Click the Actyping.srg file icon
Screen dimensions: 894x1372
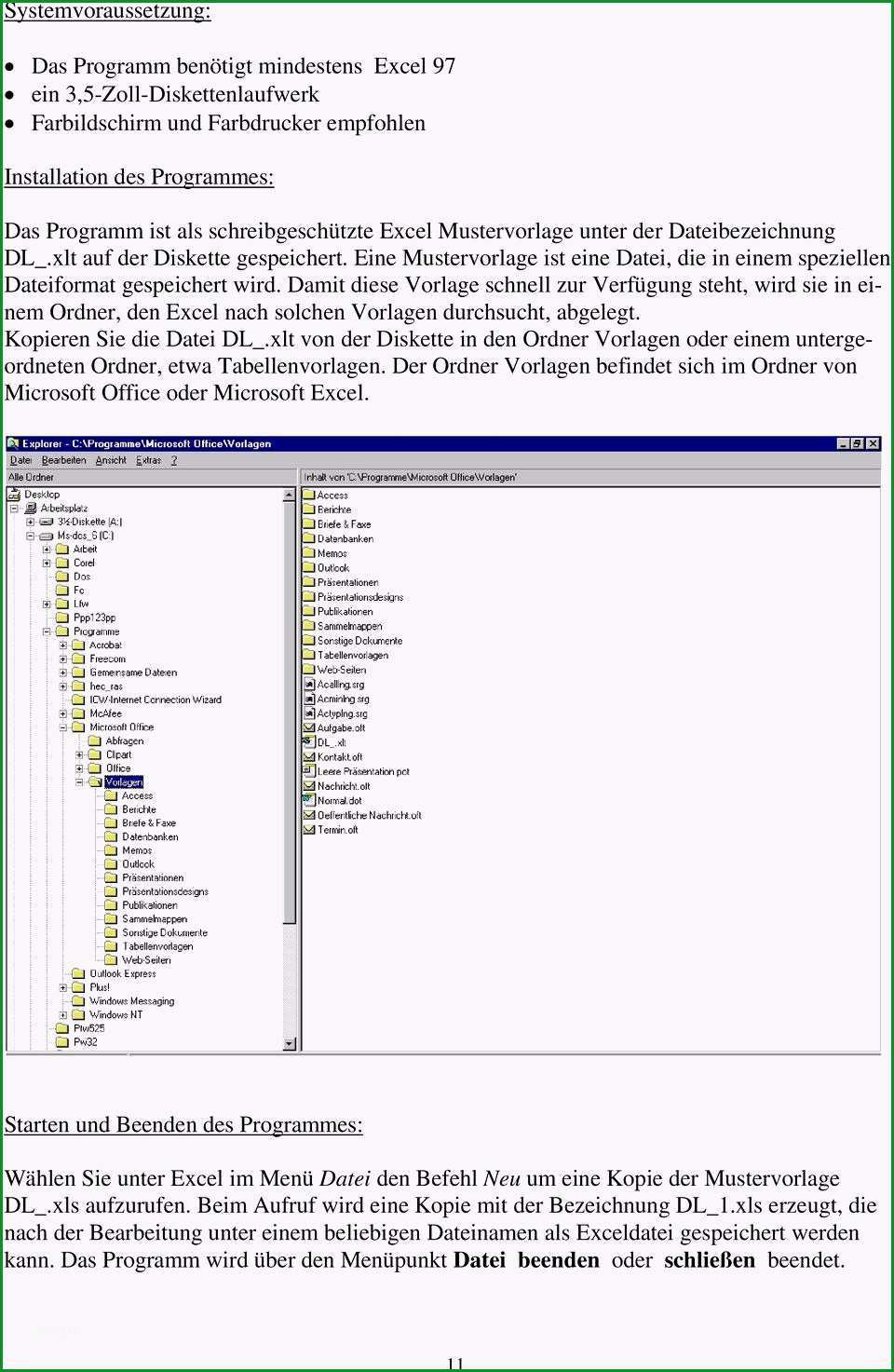tap(309, 713)
